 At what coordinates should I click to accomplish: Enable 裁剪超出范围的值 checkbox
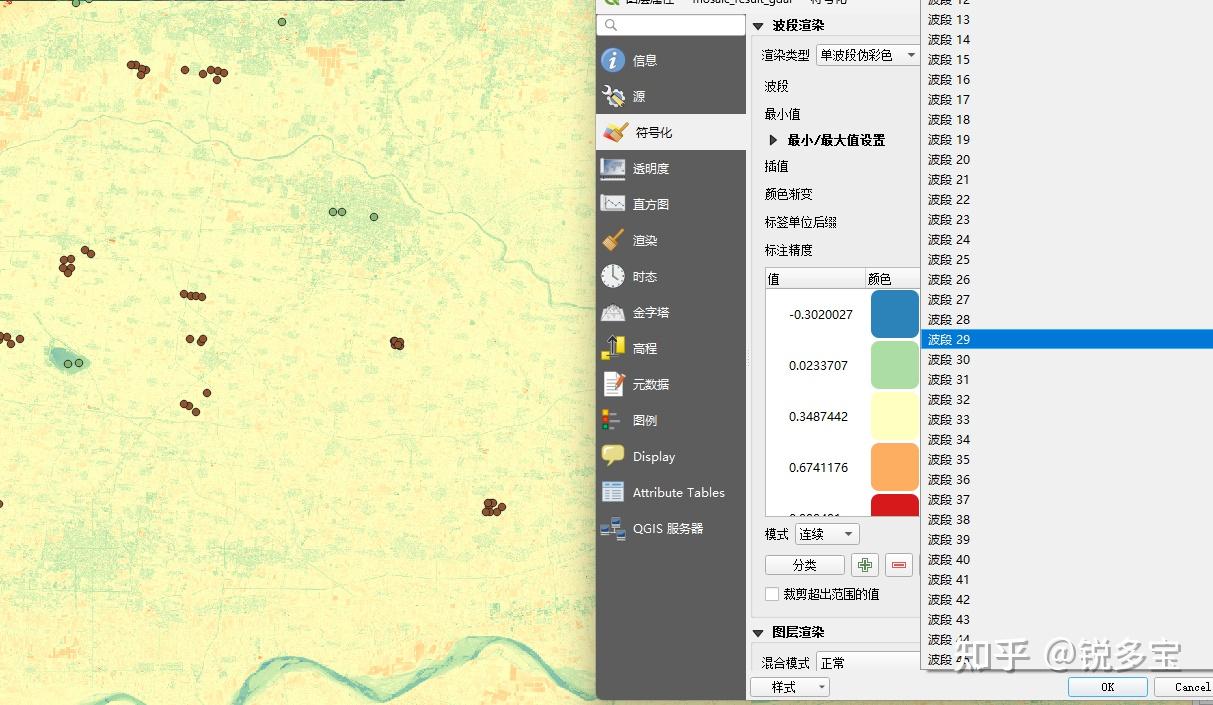pyautogui.click(x=772, y=594)
